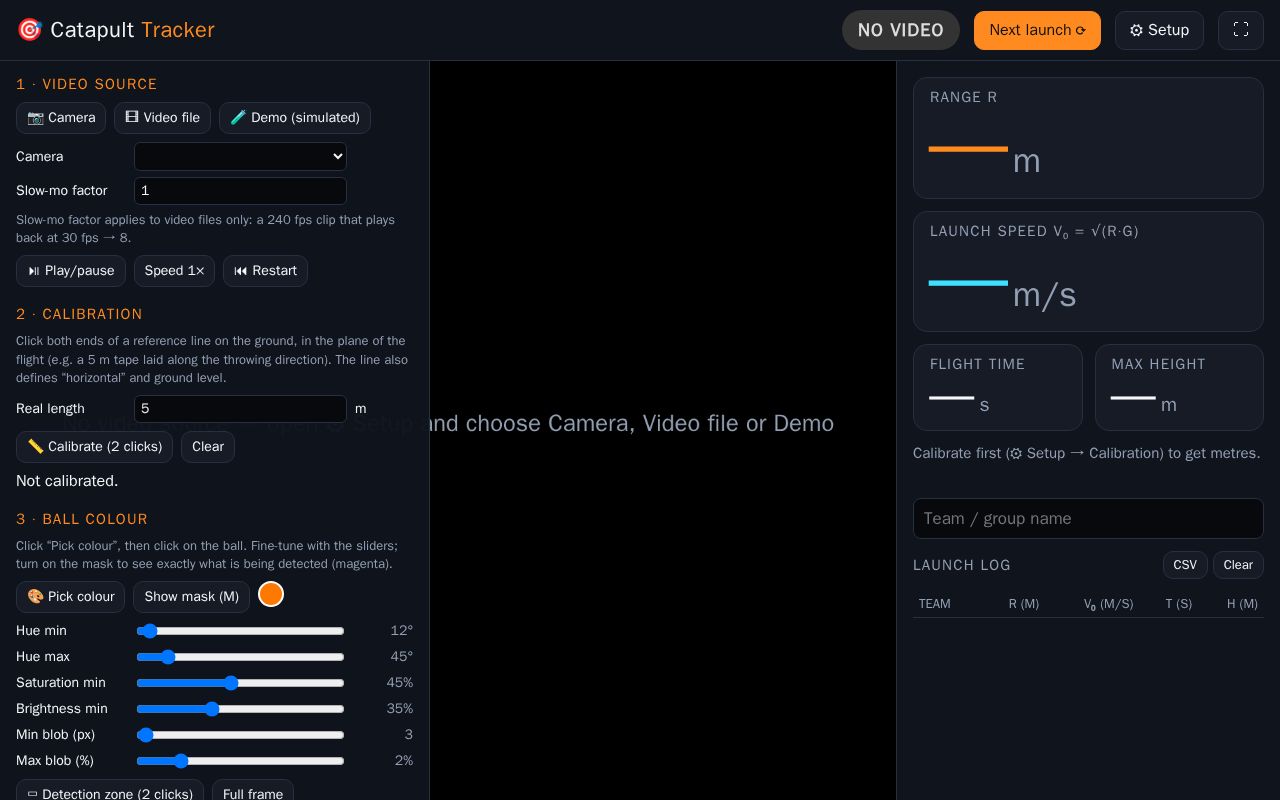Open Setup with the gear button
1280x800 pixels.
[1159, 30]
